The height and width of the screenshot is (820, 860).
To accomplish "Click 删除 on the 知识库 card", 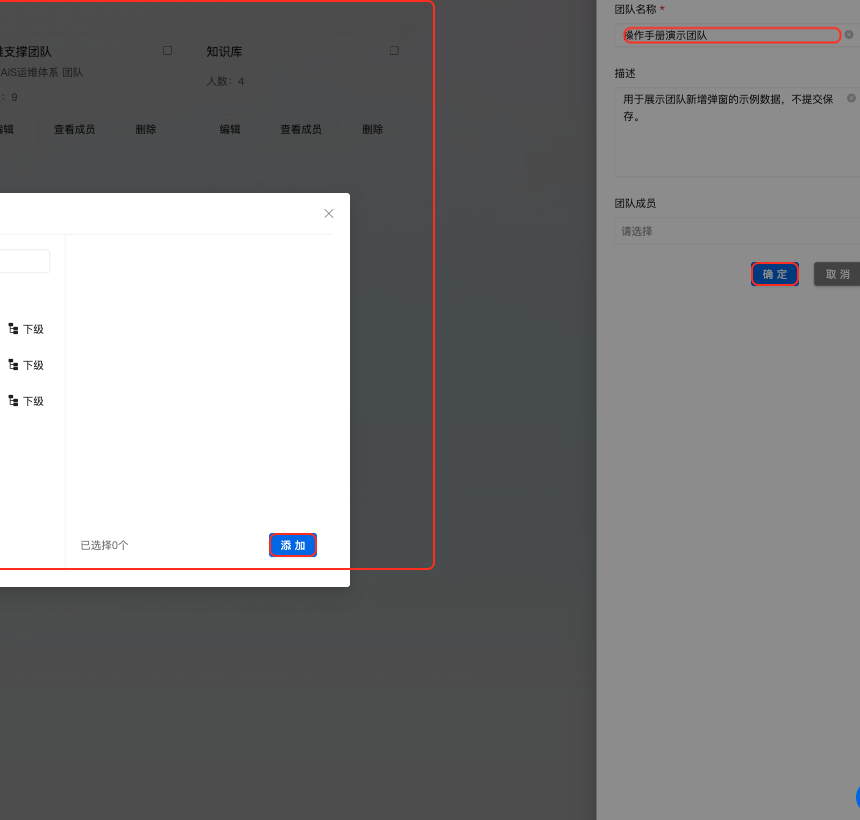I will [373, 130].
